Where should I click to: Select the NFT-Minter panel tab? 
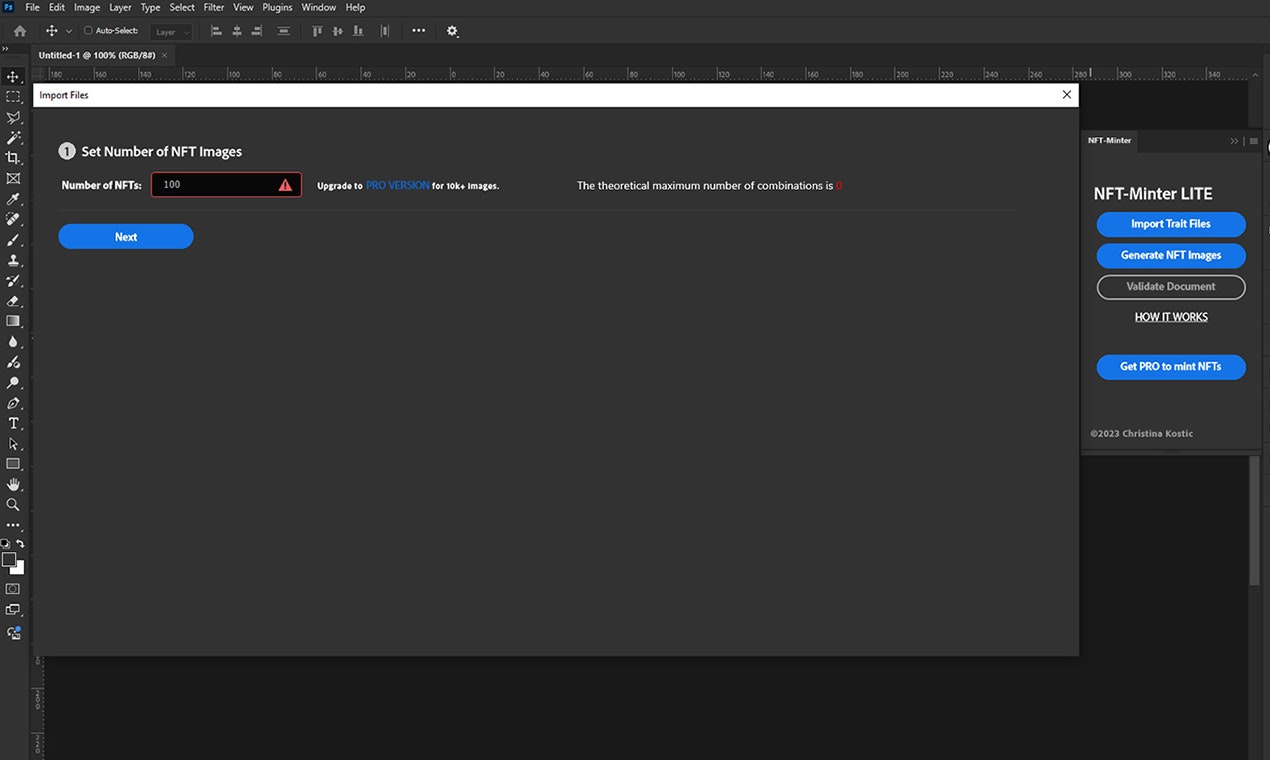point(1110,141)
